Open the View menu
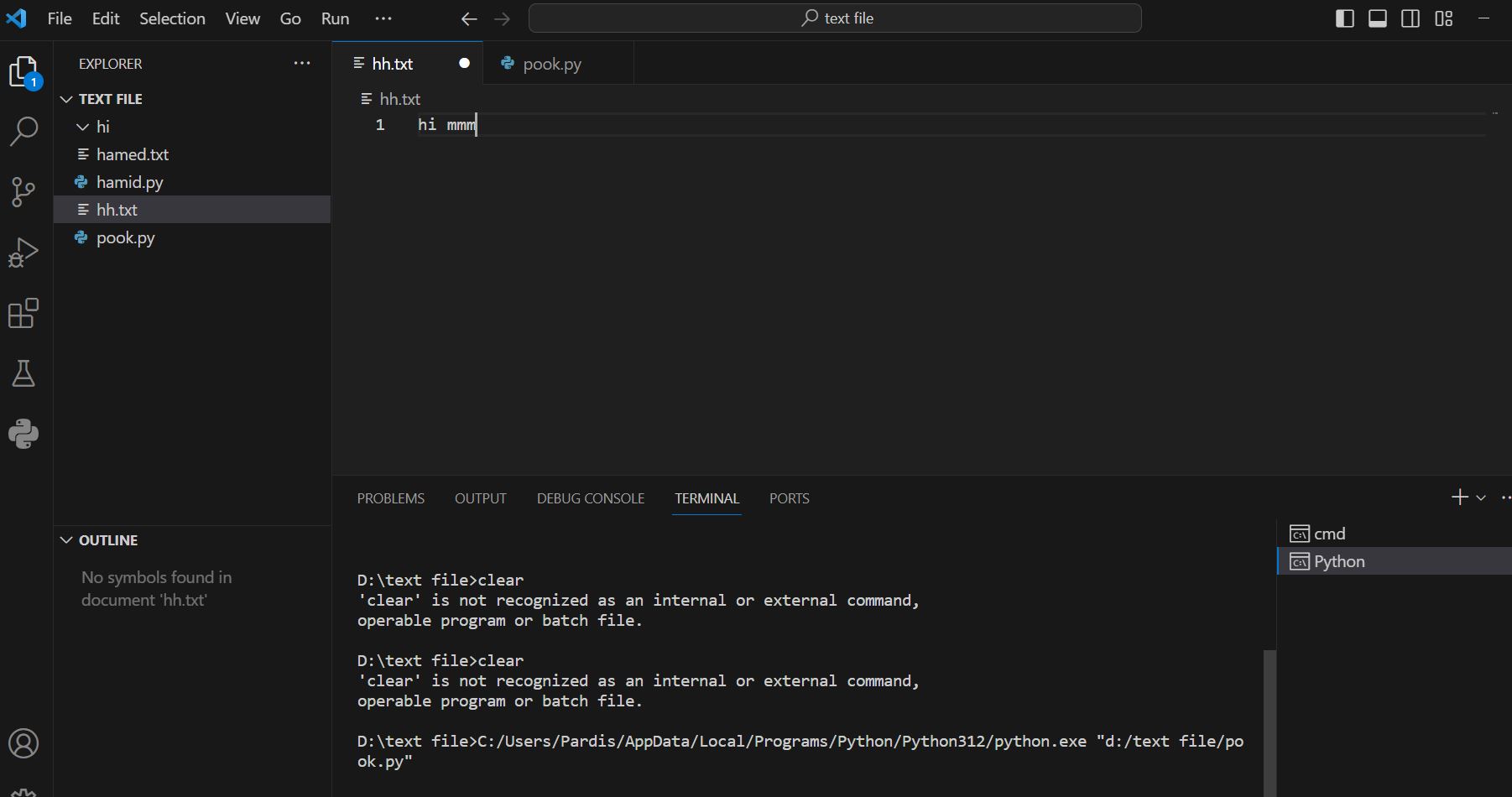1512x797 pixels. (242, 18)
